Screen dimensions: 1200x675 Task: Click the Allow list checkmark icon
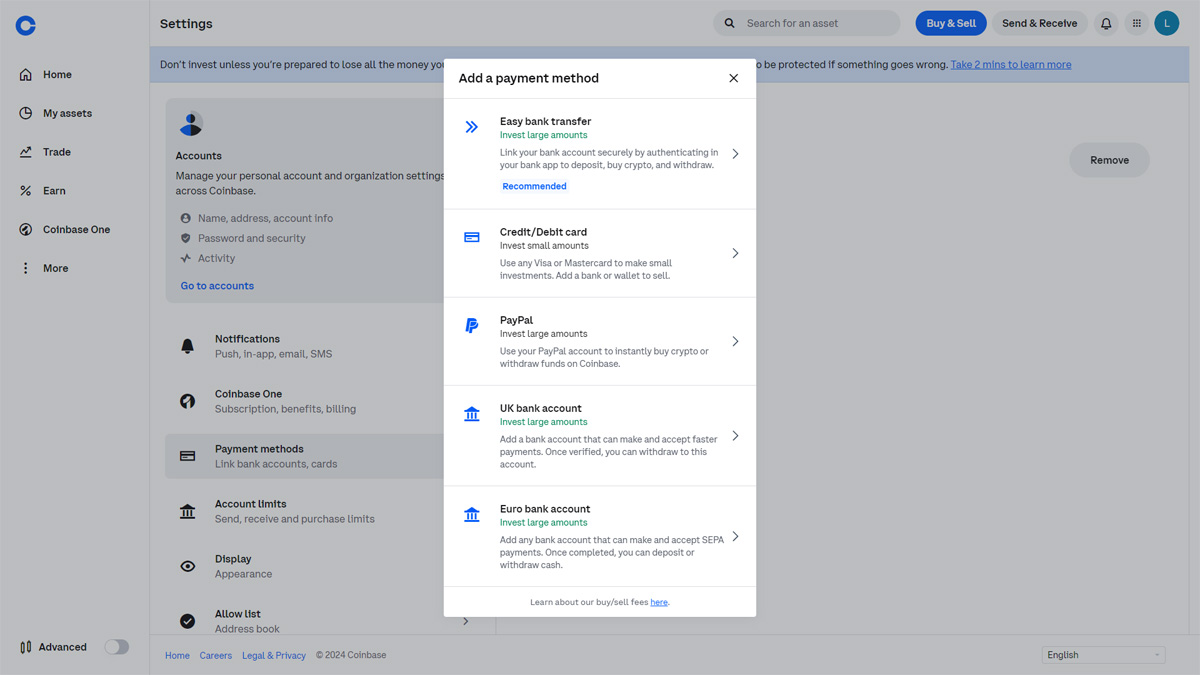tap(187, 621)
